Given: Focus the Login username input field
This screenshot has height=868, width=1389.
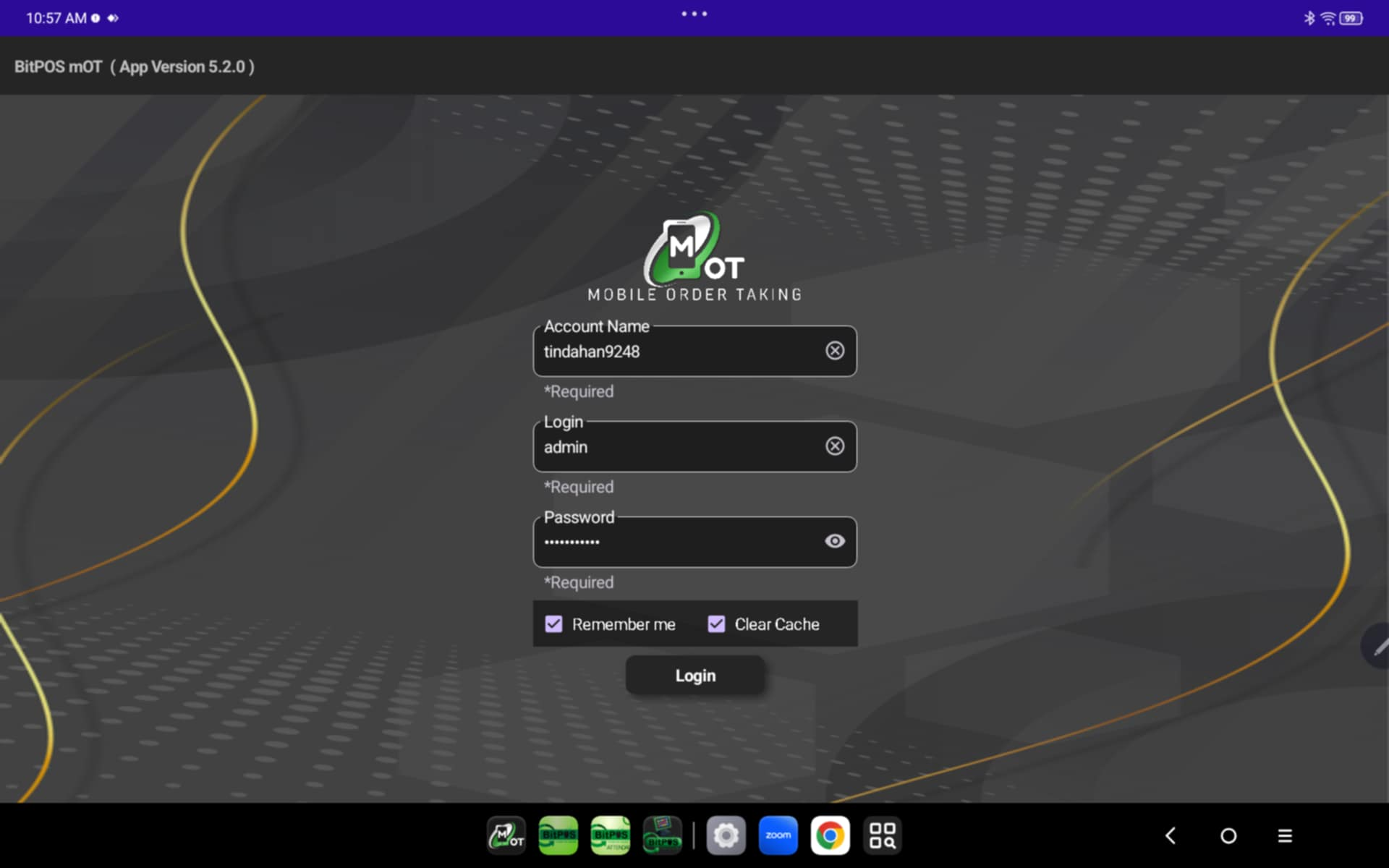Looking at the screenshot, I should click(x=694, y=446).
